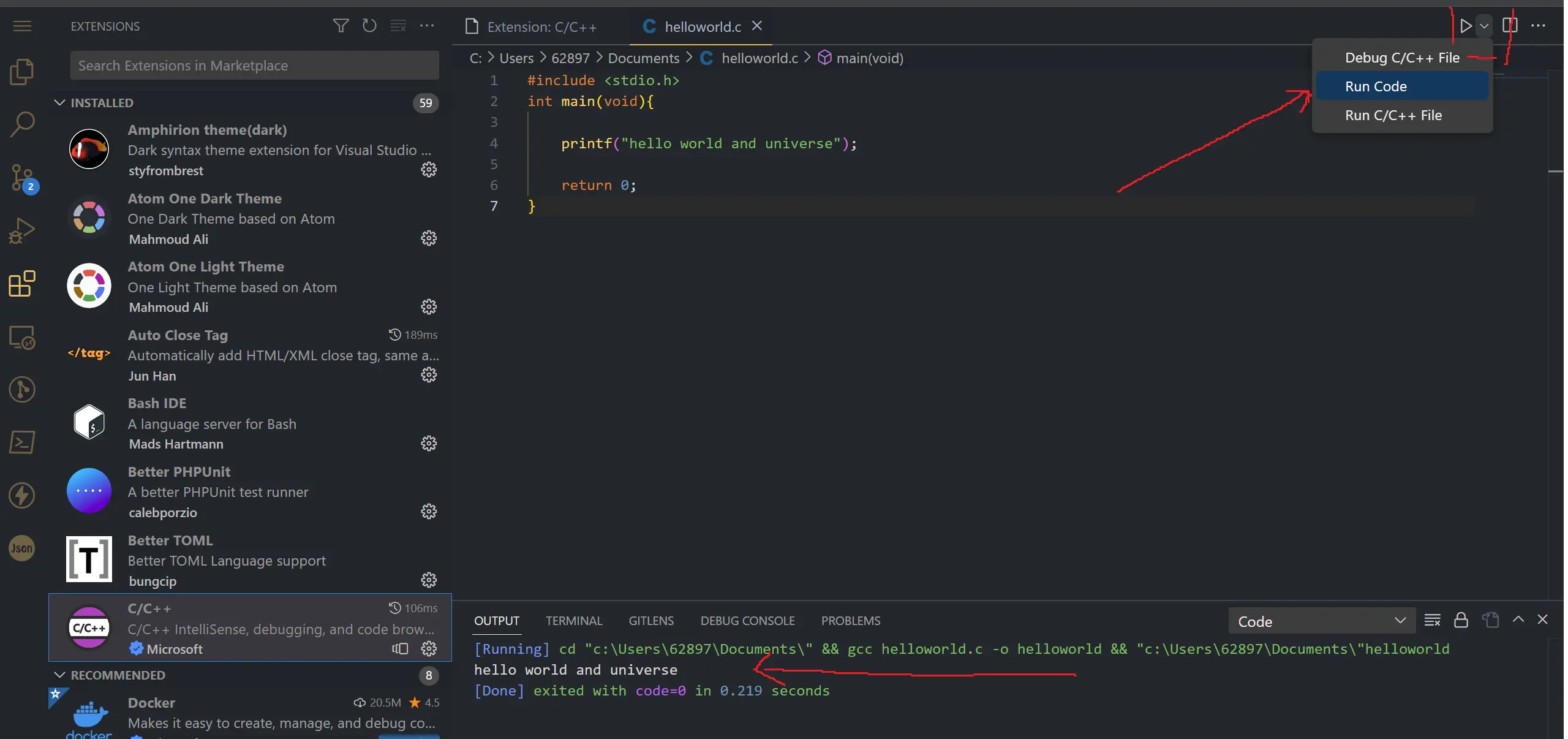Open the Docker recommended extension entry

pyautogui.click(x=250, y=714)
